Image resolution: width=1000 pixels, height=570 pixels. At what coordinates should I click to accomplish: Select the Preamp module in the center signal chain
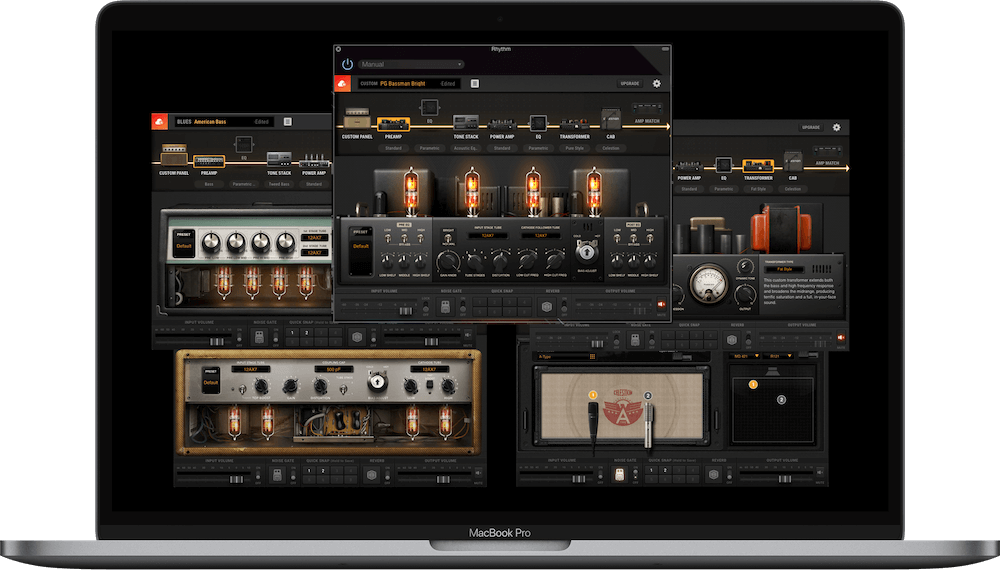point(392,122)
